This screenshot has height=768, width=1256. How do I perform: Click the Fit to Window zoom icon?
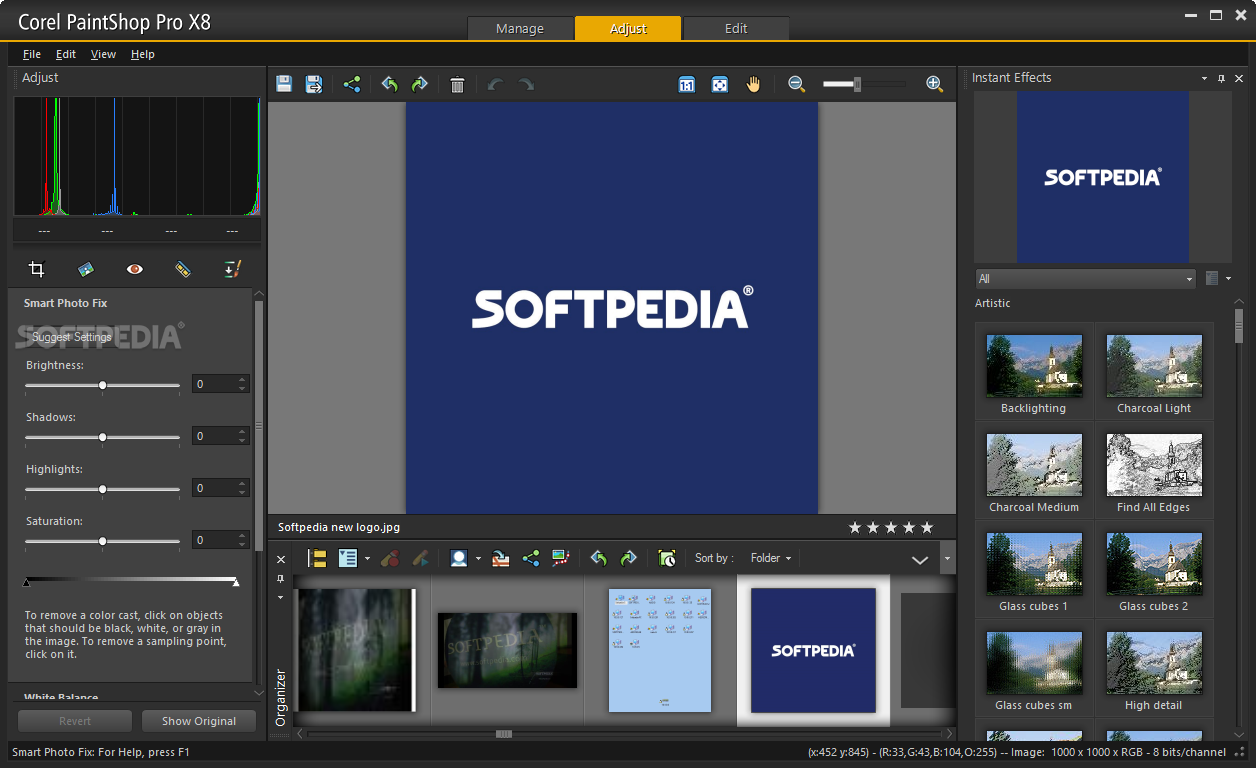coord(720,85)
